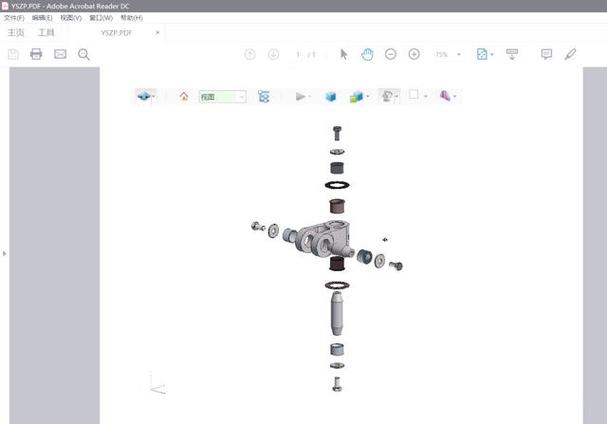Screen dimensions: 607x424
Task: Print the document with printer icon
Action: [x=36, y=54]
